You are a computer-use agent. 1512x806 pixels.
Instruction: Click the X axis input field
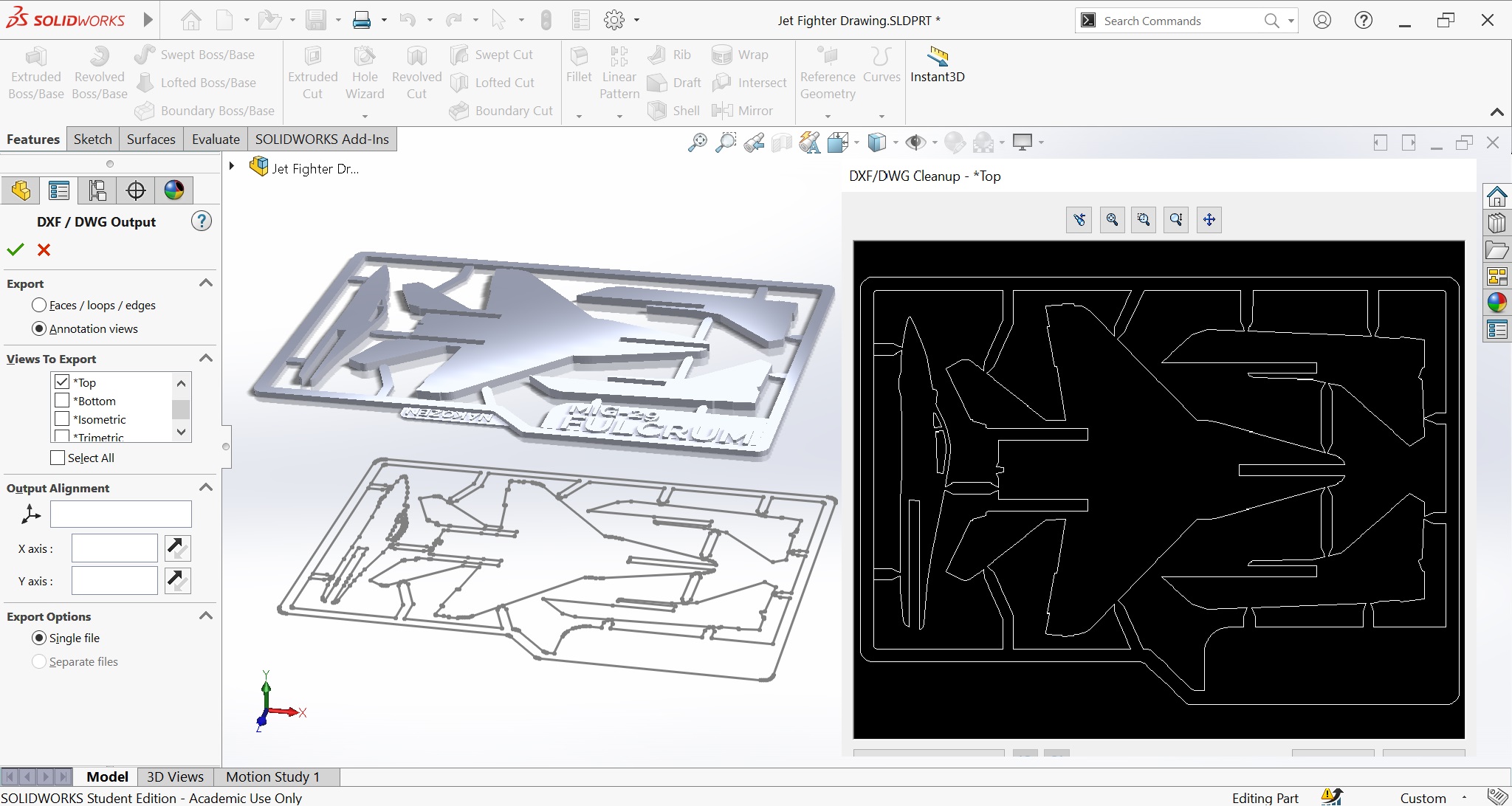(113, 548)
